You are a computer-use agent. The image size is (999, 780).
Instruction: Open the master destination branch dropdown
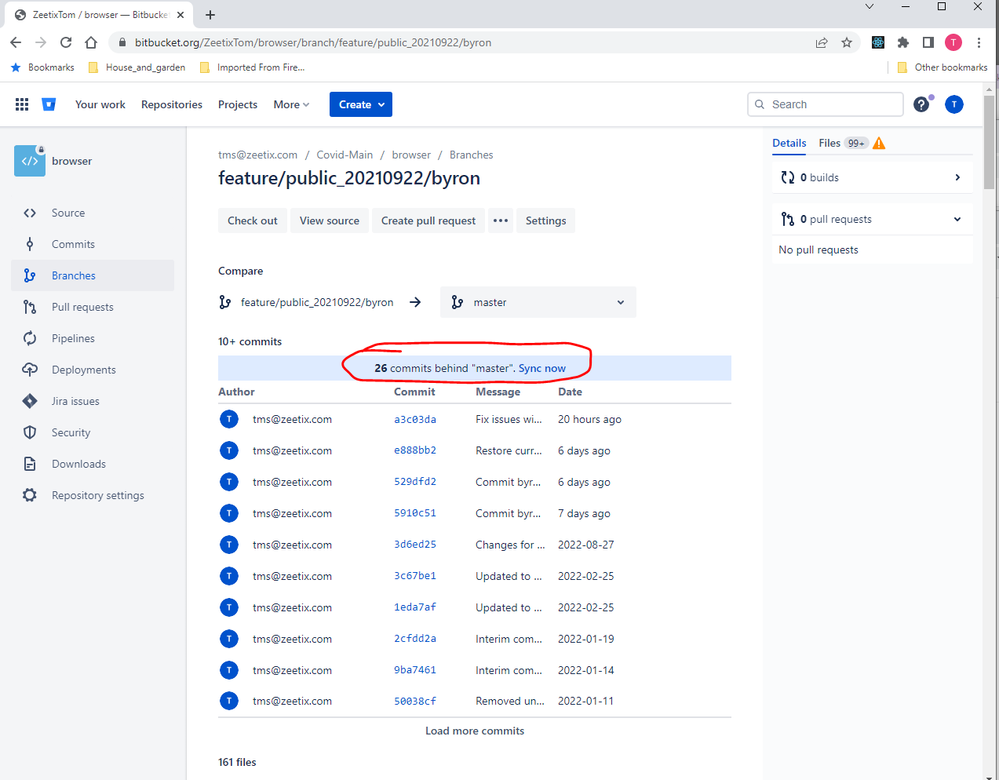pyautogui.click(x=538, y=302)
